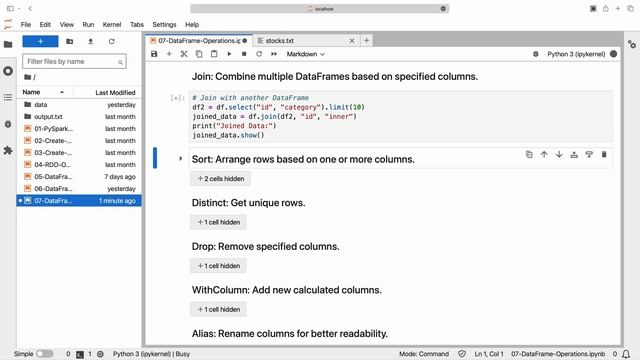Open the Tabs menu
Image resolution: width=640 pixels, height=360 pixels.
point(137,24)
